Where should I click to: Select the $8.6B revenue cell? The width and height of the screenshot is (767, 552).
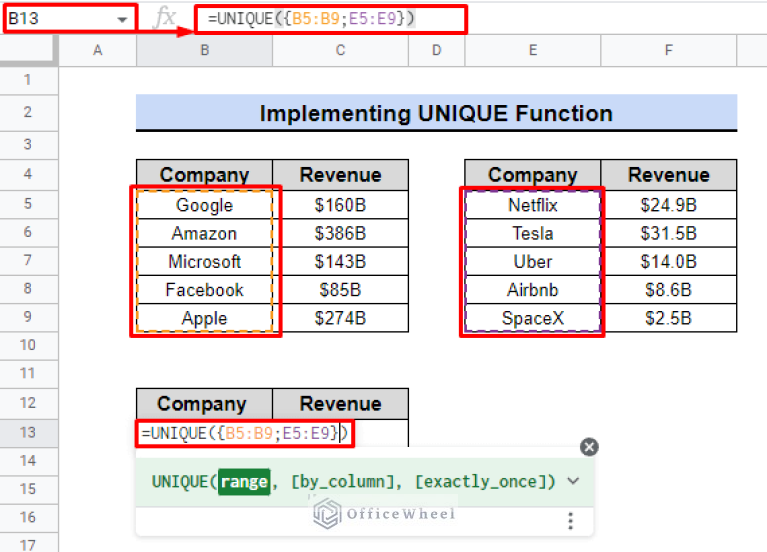(x=669, y=290)
